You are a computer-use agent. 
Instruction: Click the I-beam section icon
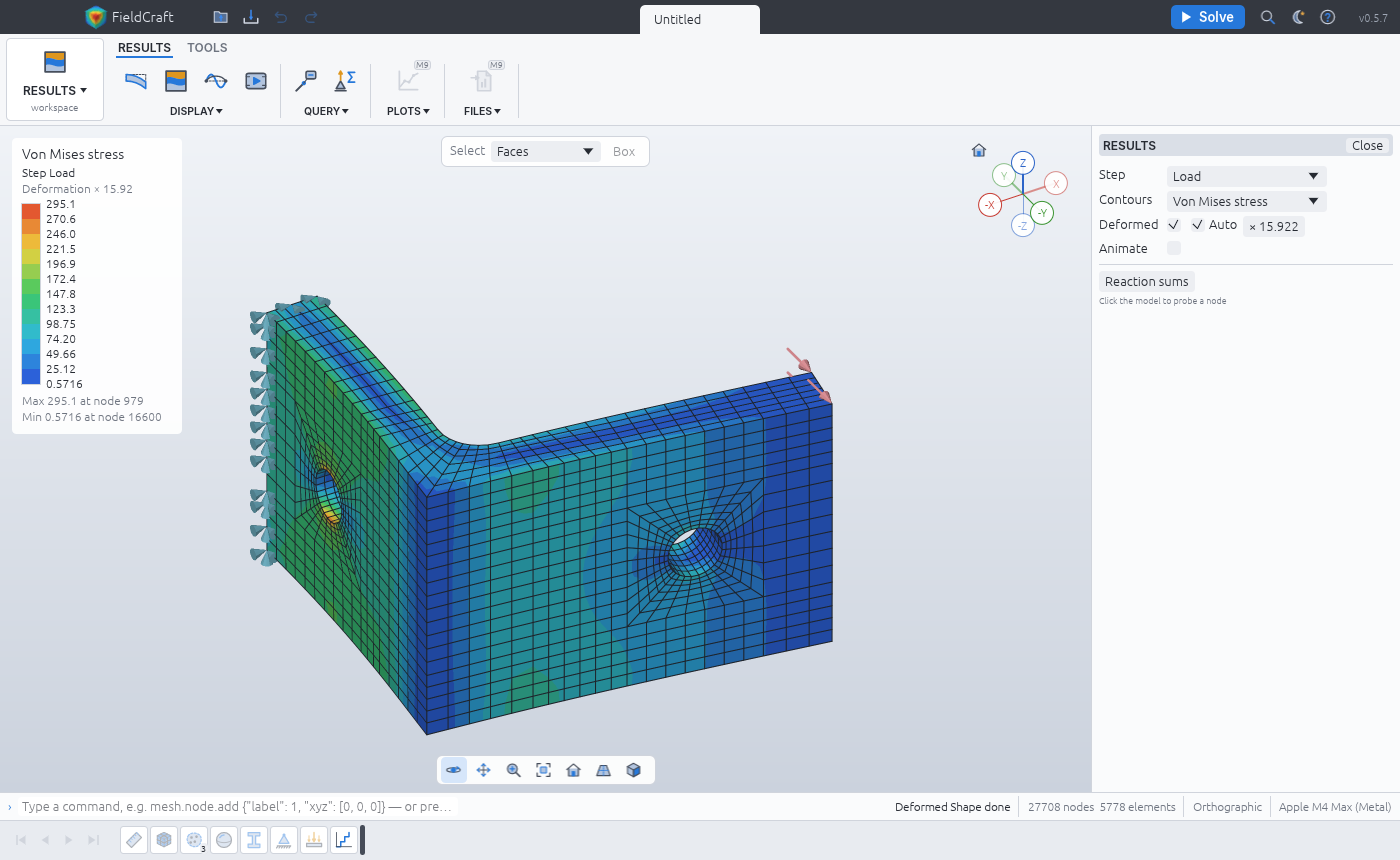(254, 840)
